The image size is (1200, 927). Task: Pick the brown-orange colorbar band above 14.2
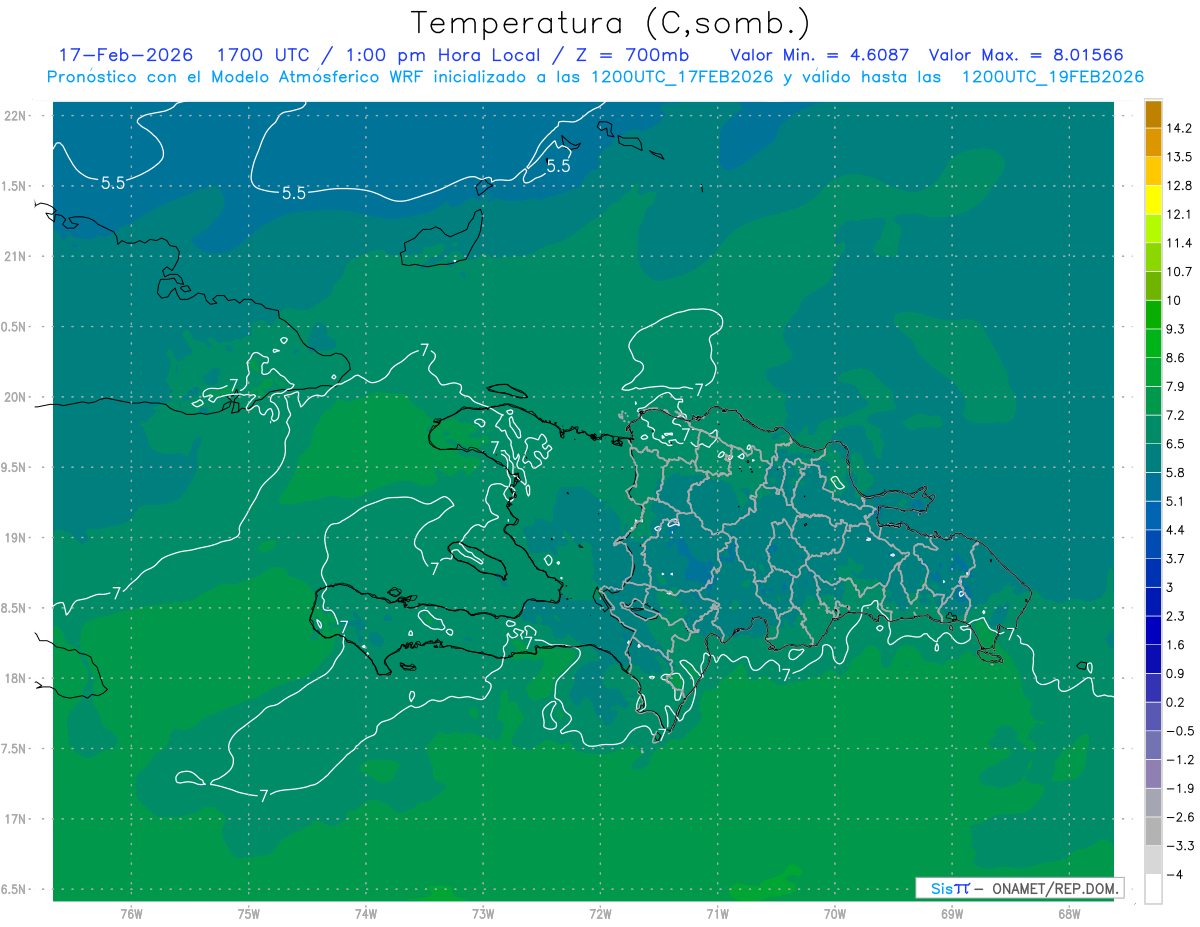pos(1153,114)
